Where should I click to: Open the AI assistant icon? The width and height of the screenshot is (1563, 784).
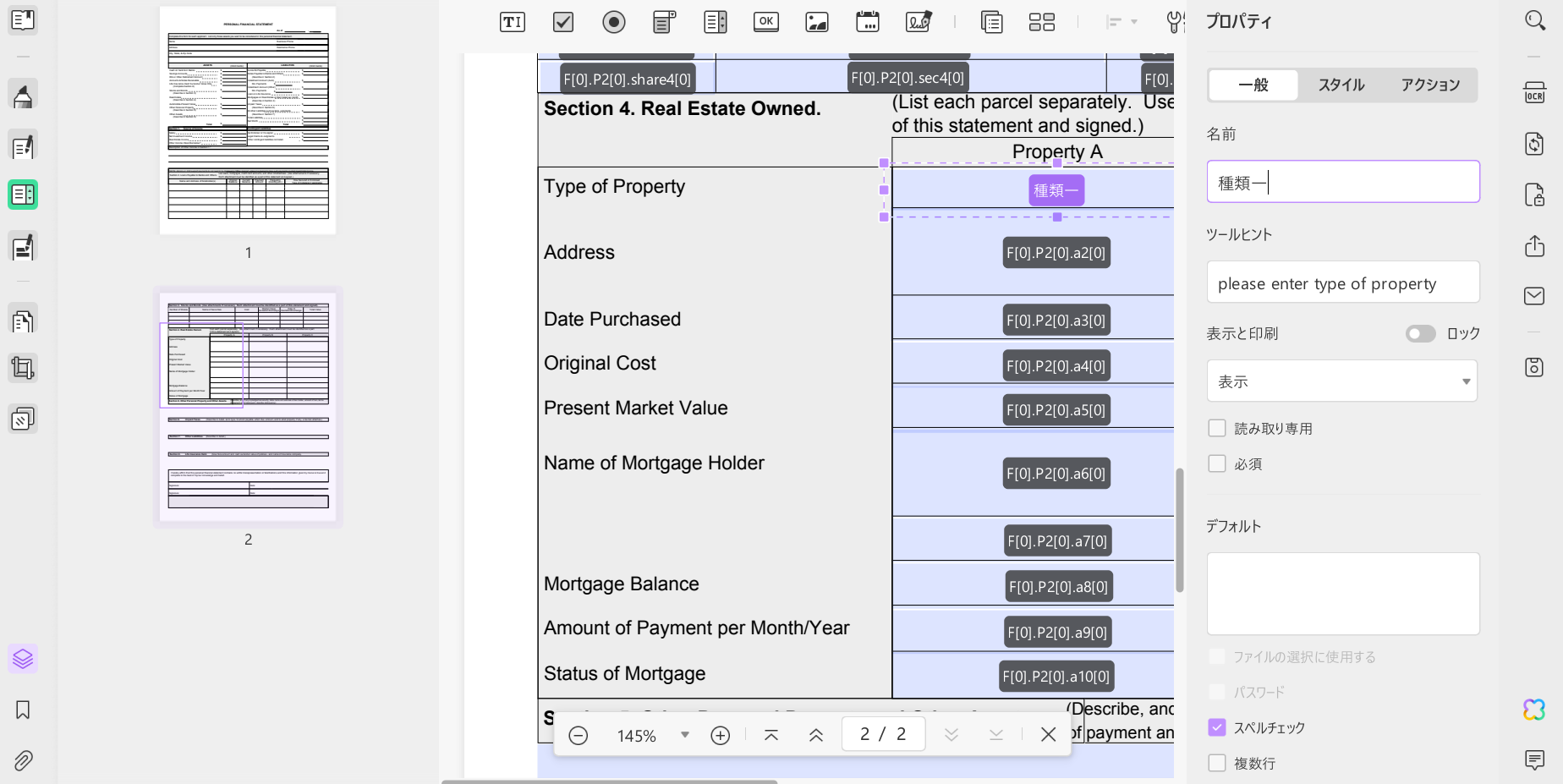pos(1535,710)
